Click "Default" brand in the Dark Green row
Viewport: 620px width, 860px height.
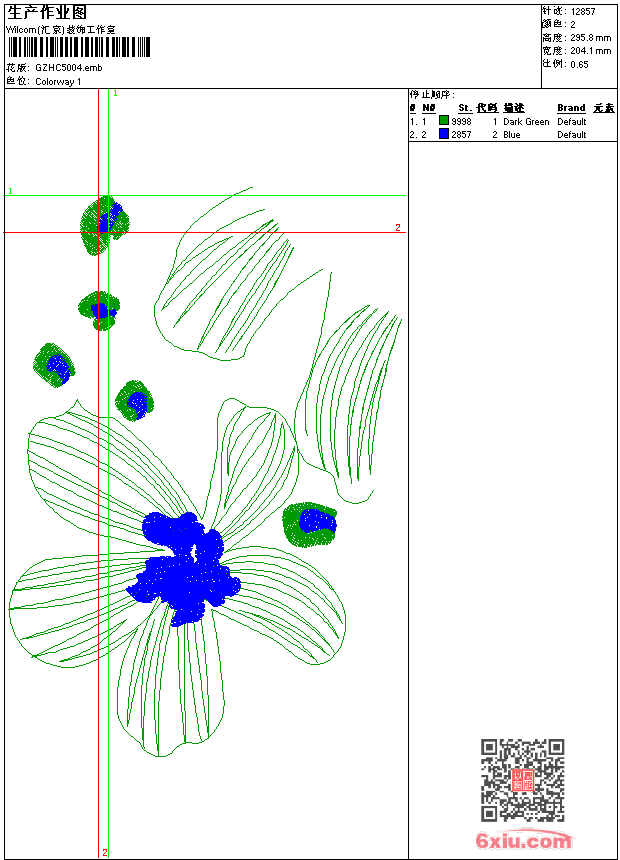(x=572, y=122)
